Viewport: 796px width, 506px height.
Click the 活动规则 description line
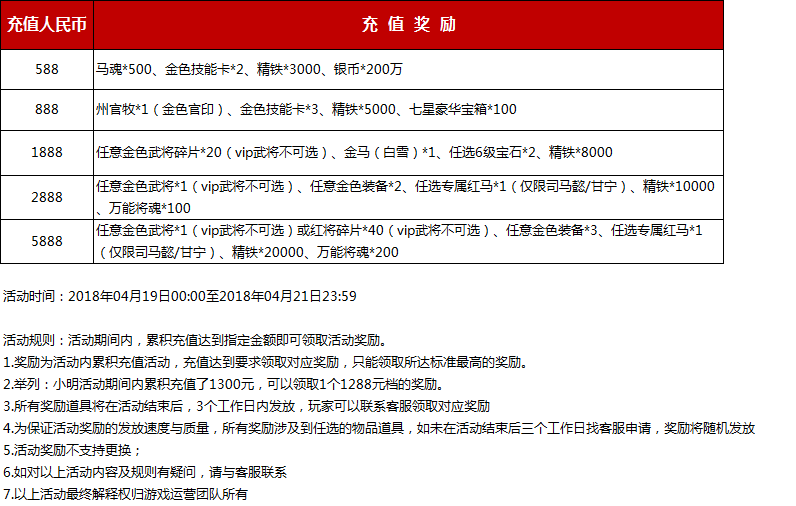pyautogui.click(x=196, y=340)
